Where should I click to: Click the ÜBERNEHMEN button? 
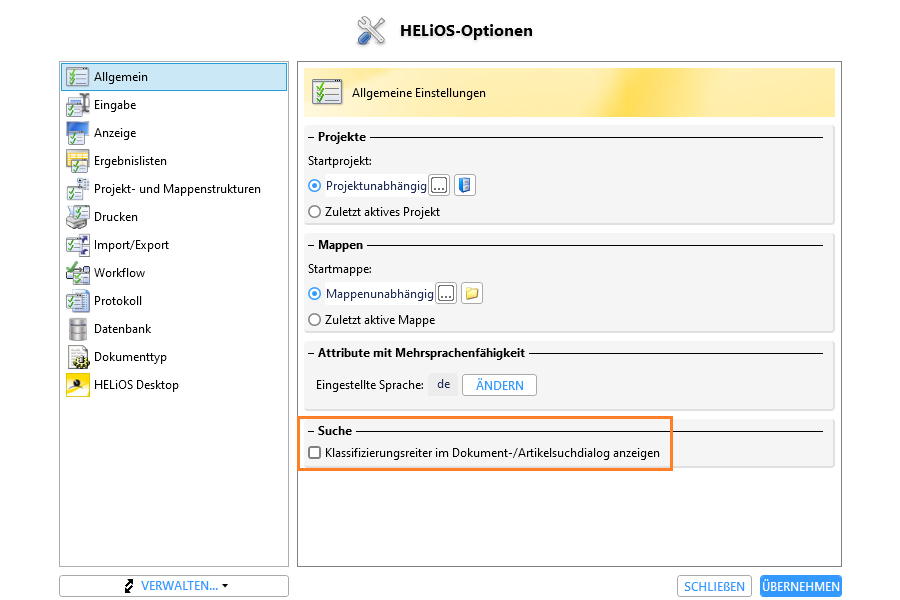tap(801, 586)
